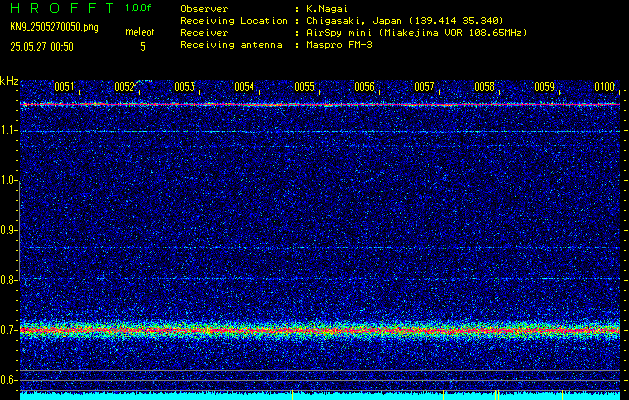Click the observer name K.Nagai
The height and width of the screenshot is (400, 629).
327,8
